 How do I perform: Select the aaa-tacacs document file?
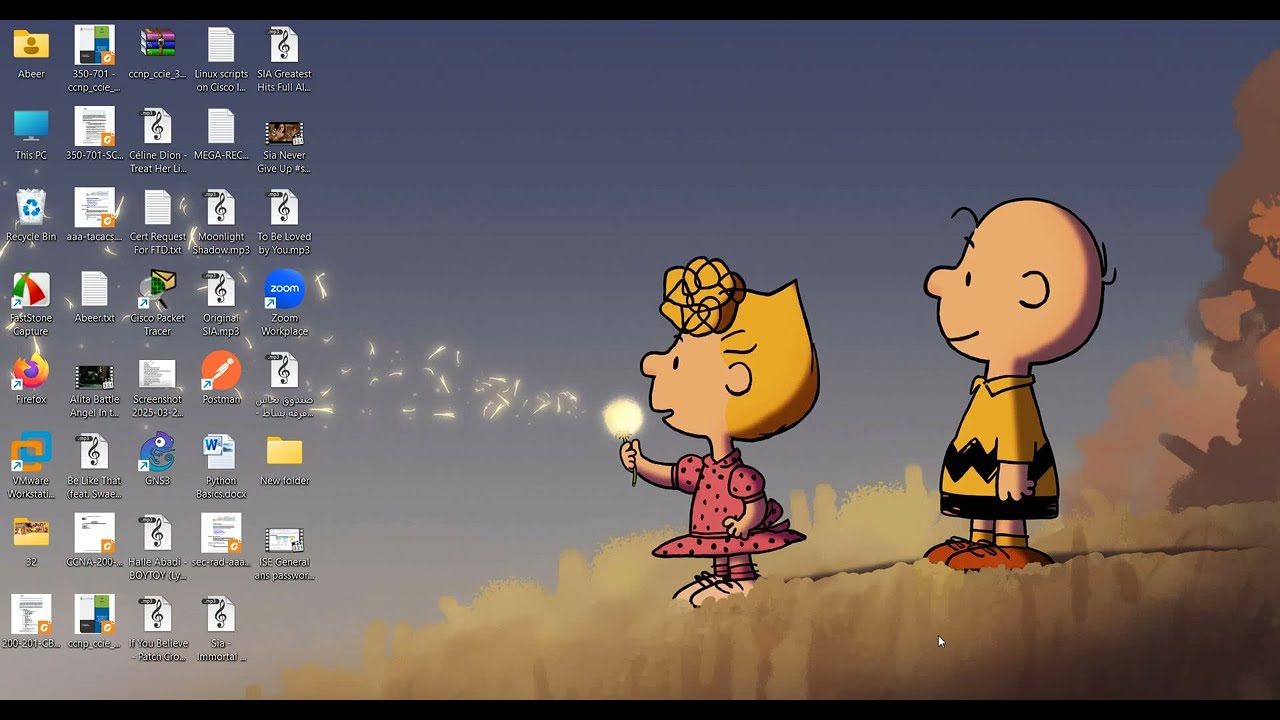[95, 208]
